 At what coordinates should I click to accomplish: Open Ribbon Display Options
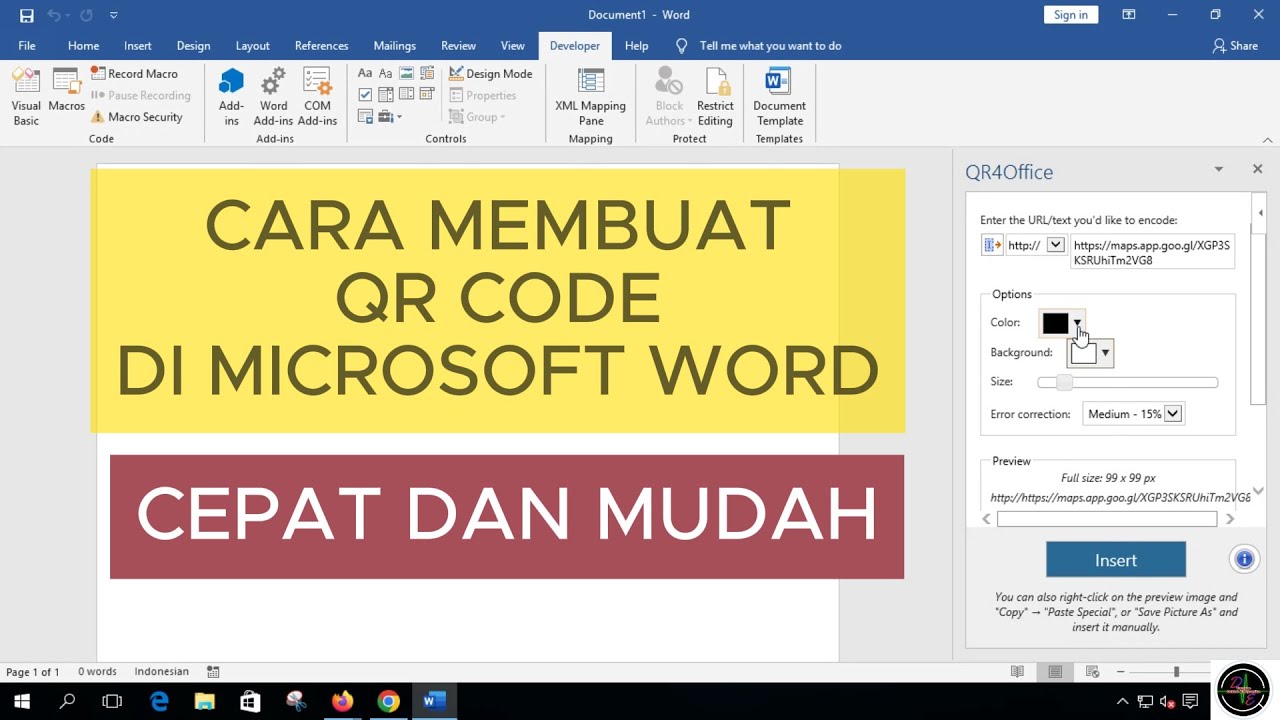point(1129,15)
